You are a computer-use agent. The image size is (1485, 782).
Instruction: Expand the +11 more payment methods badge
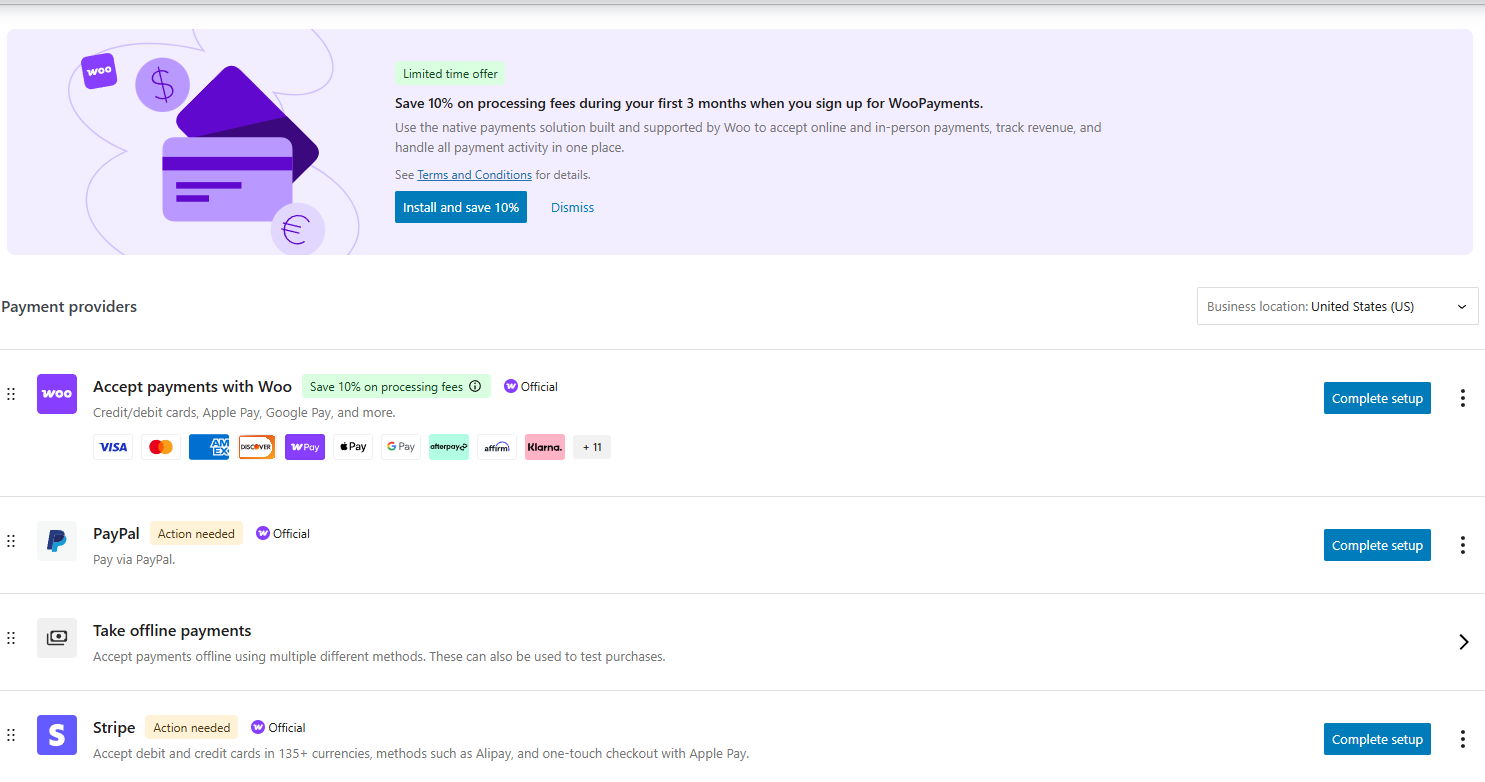(x=592, y=447)
